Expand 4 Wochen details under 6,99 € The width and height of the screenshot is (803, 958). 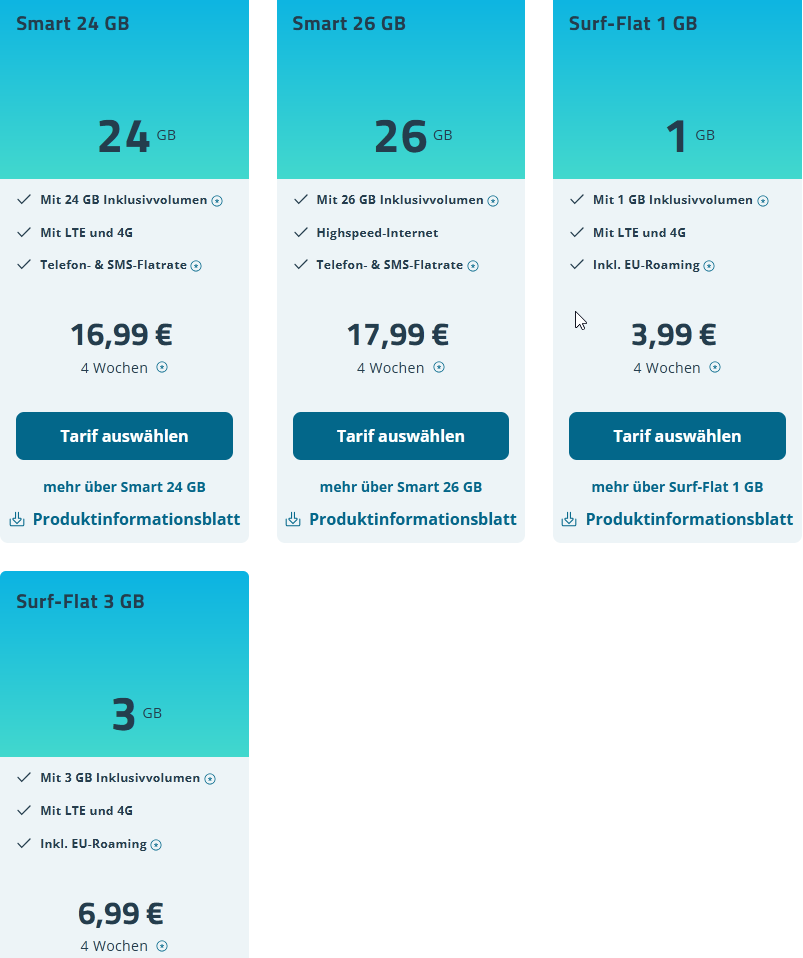point(162,946)
